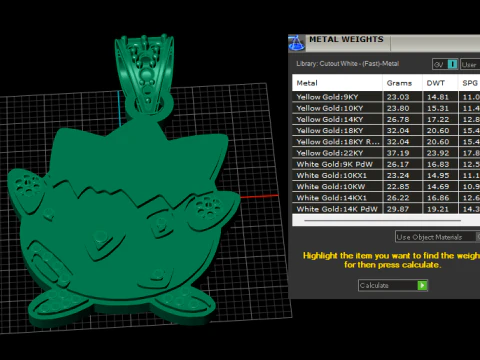480x360 pixels.
Task: Click the 19.21 DWT value
Action: point(438,209)
